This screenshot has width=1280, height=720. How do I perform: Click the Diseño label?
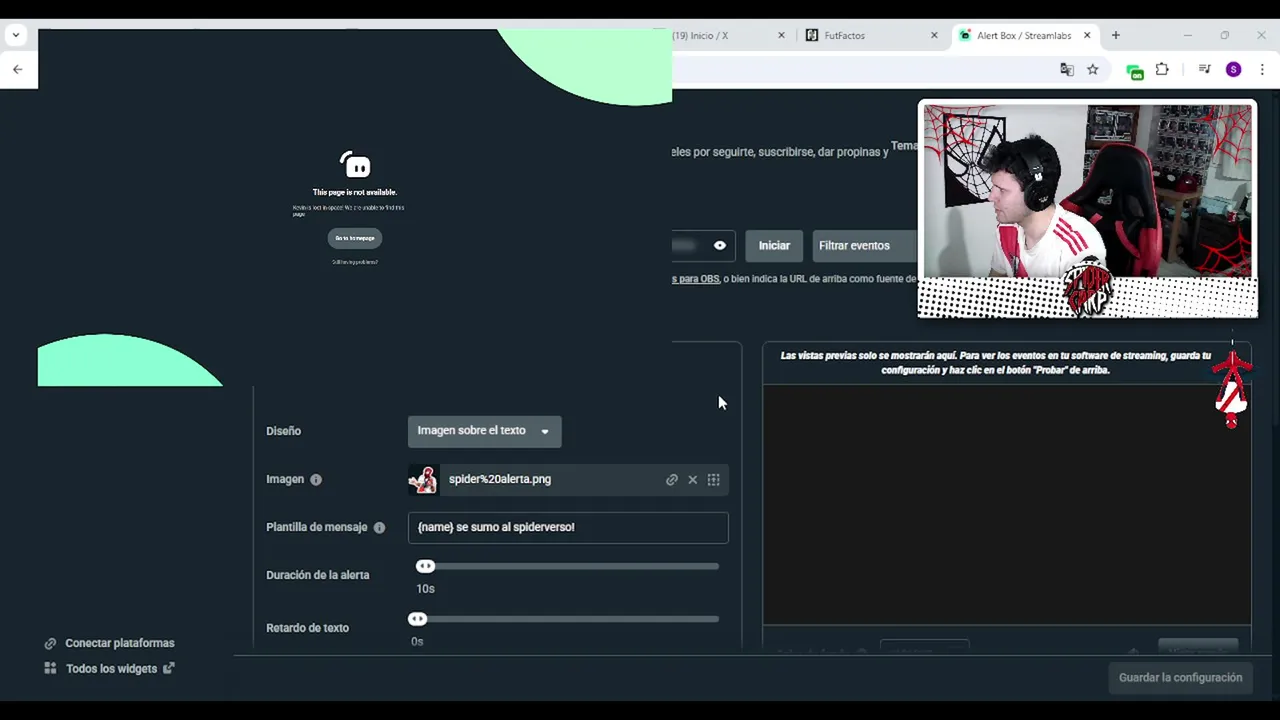point(283,431)
